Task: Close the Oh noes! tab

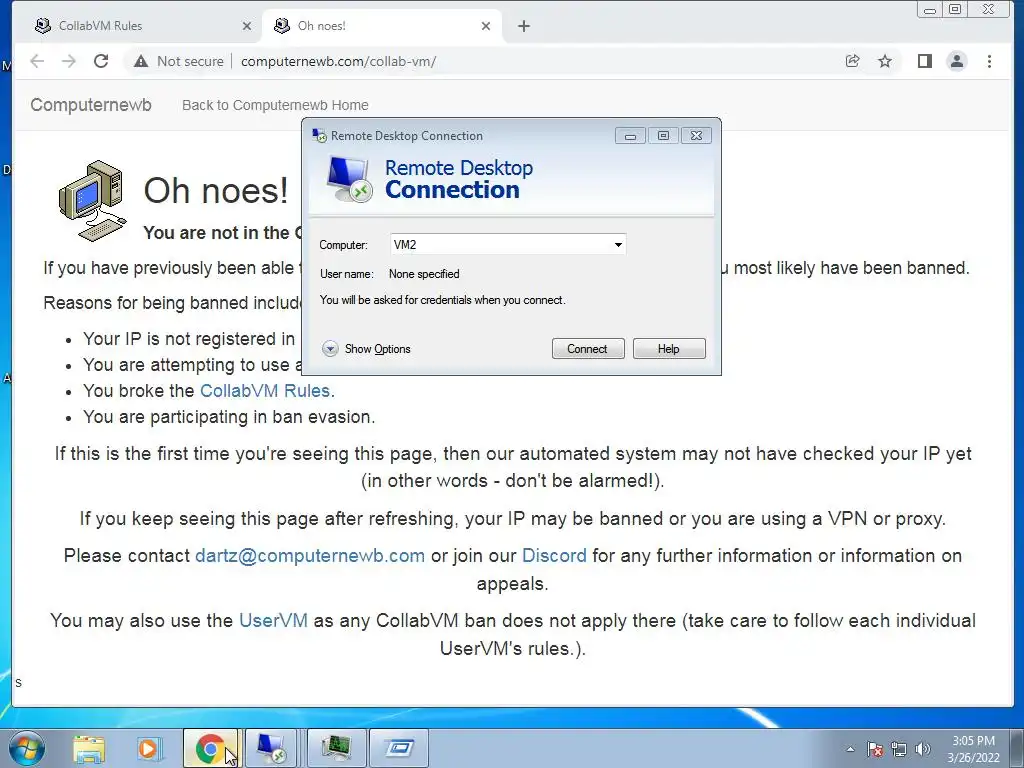Action: [485, 26]
